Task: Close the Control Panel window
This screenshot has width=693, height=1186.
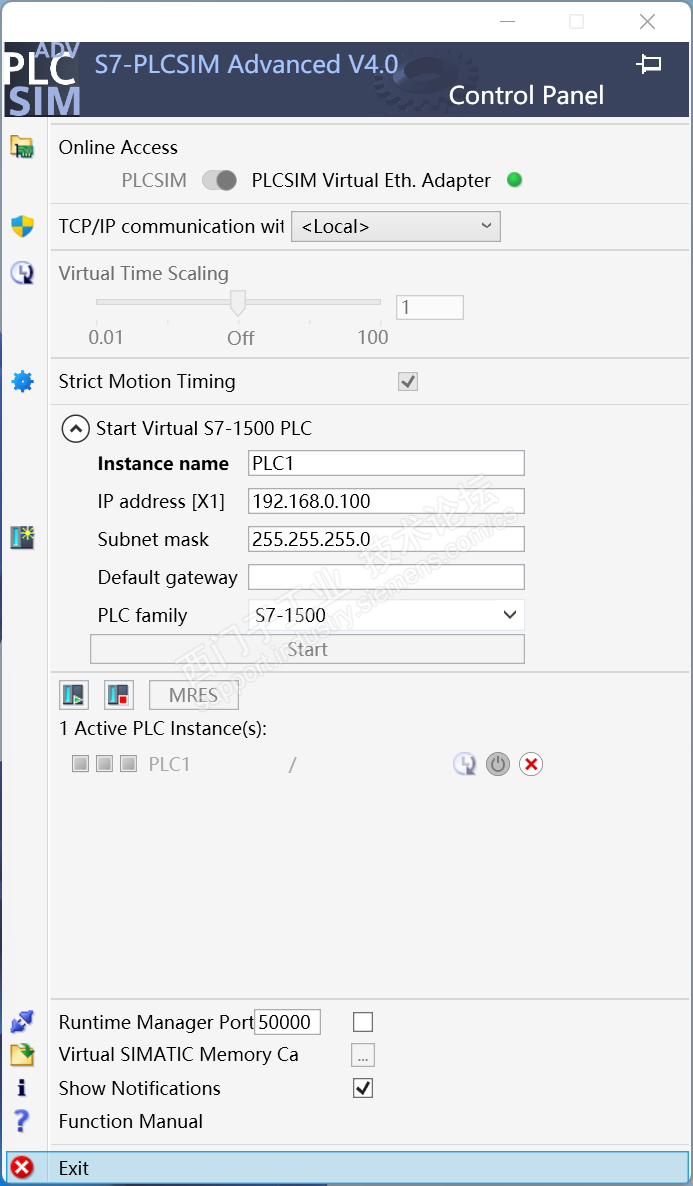Action: (x=648, y=22)
